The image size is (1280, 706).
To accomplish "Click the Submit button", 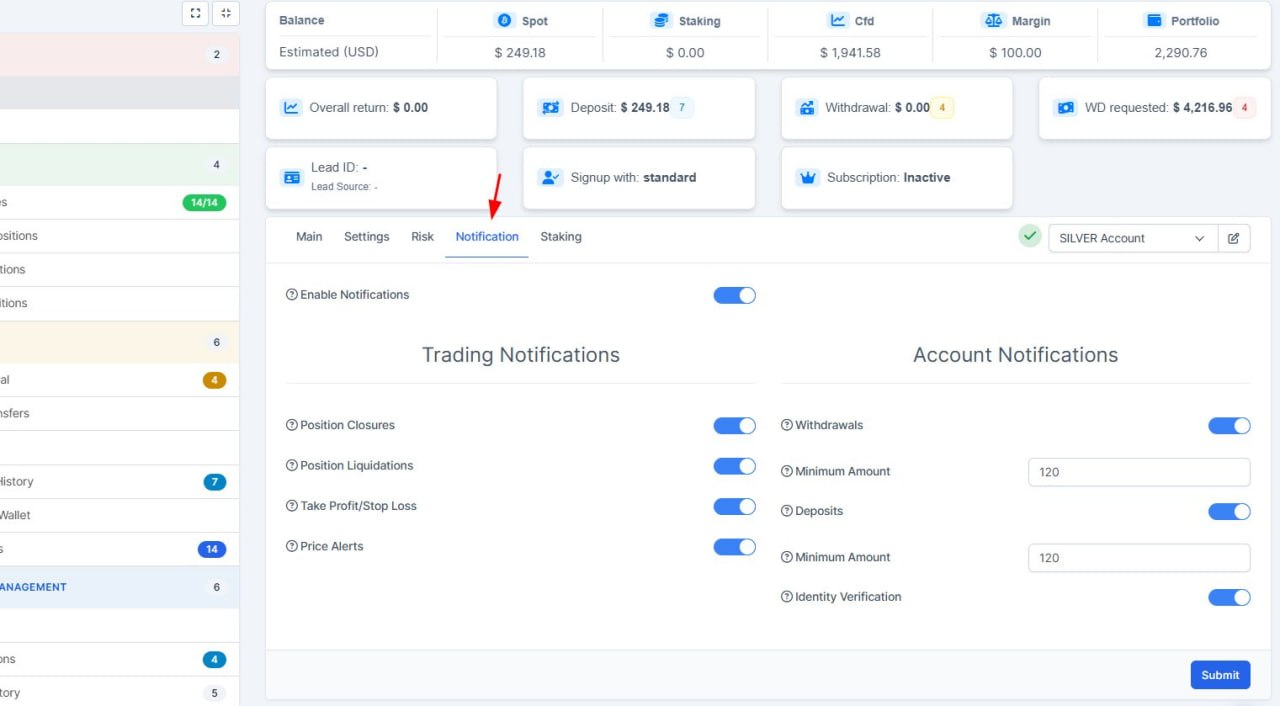I will [x=1220, y=675].
